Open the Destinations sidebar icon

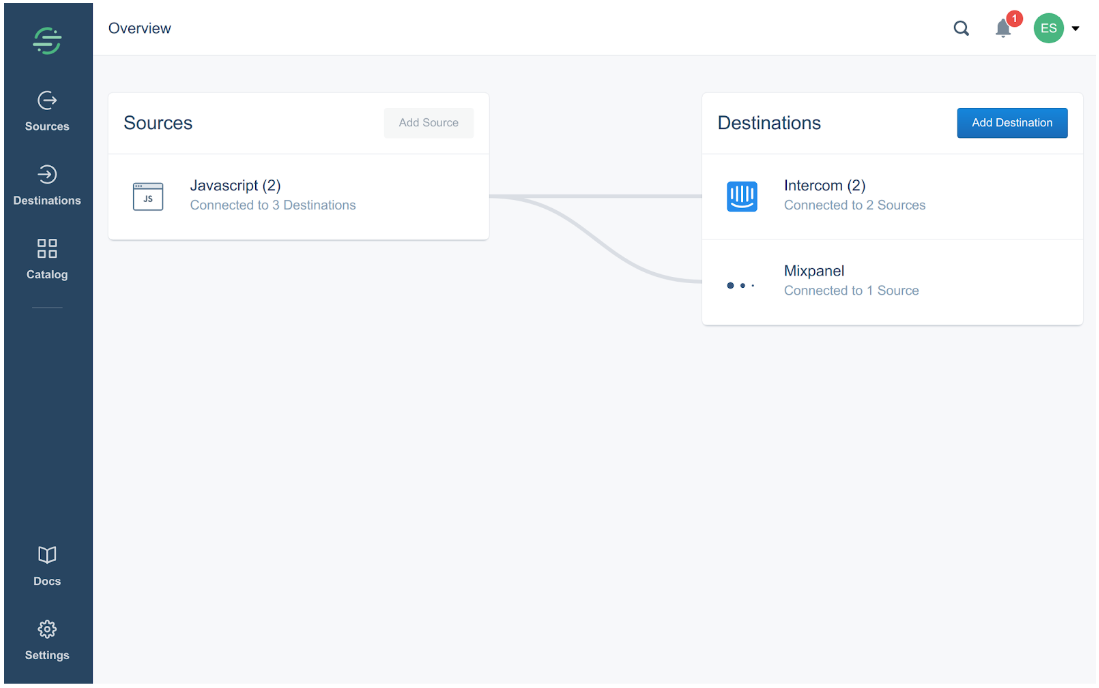point(47,174)
